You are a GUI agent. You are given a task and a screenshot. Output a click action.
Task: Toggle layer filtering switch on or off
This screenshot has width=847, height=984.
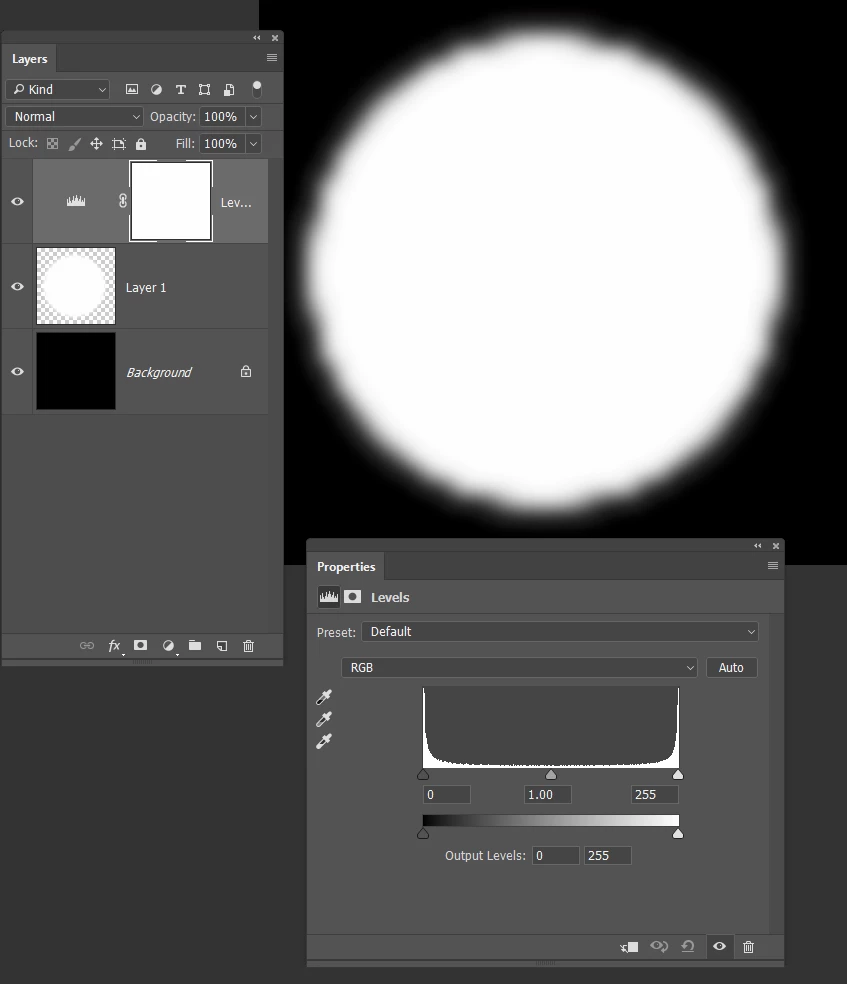click(257, 89)
